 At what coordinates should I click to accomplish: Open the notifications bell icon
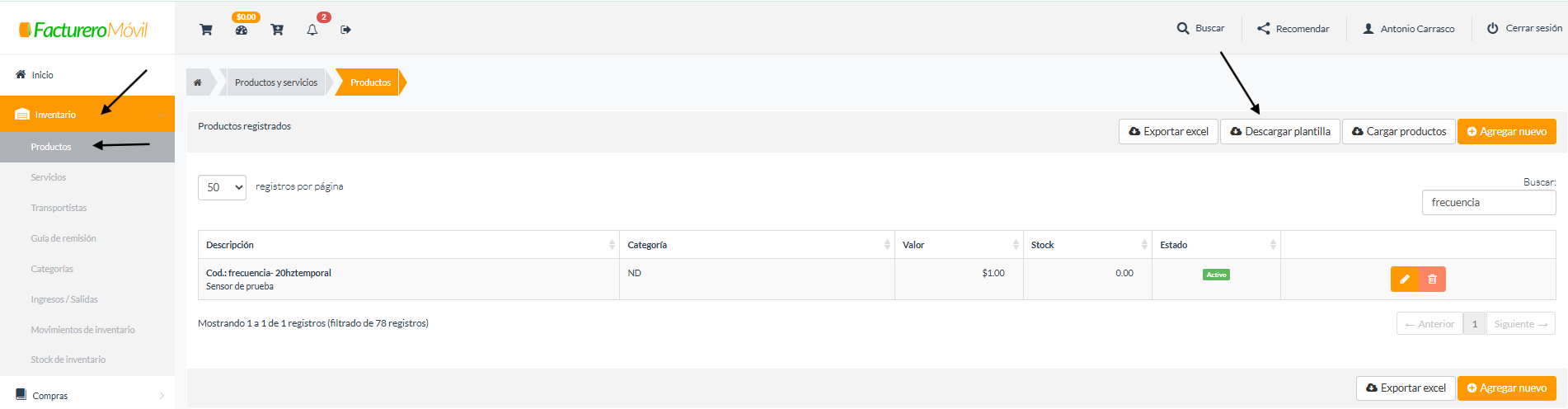[312, 30]
